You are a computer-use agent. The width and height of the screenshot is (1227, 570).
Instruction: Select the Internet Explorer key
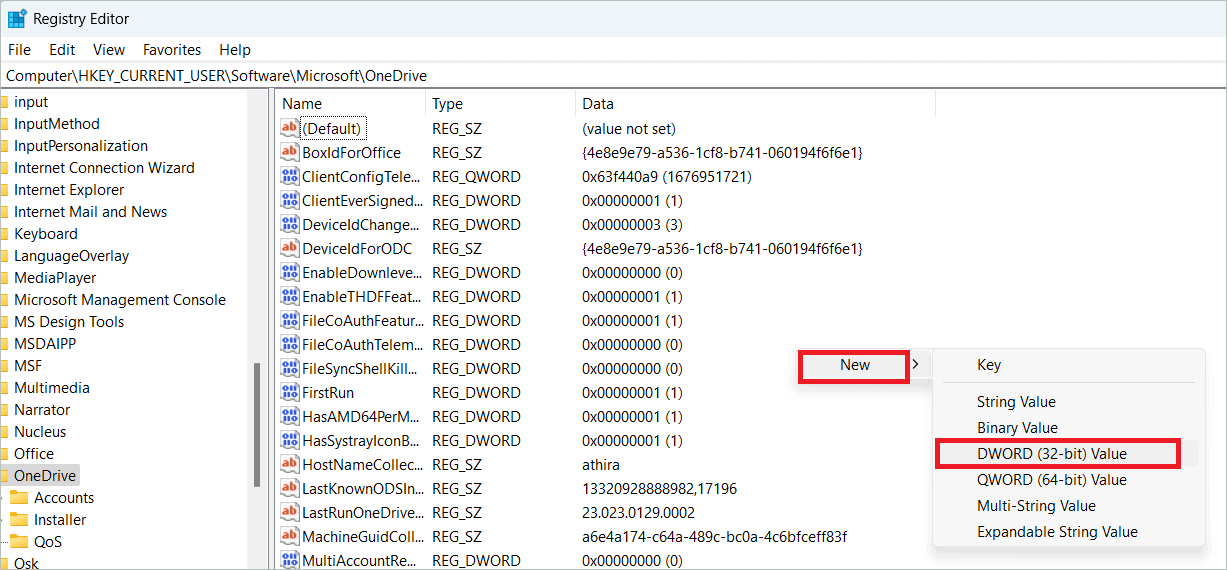coord(69,189)
